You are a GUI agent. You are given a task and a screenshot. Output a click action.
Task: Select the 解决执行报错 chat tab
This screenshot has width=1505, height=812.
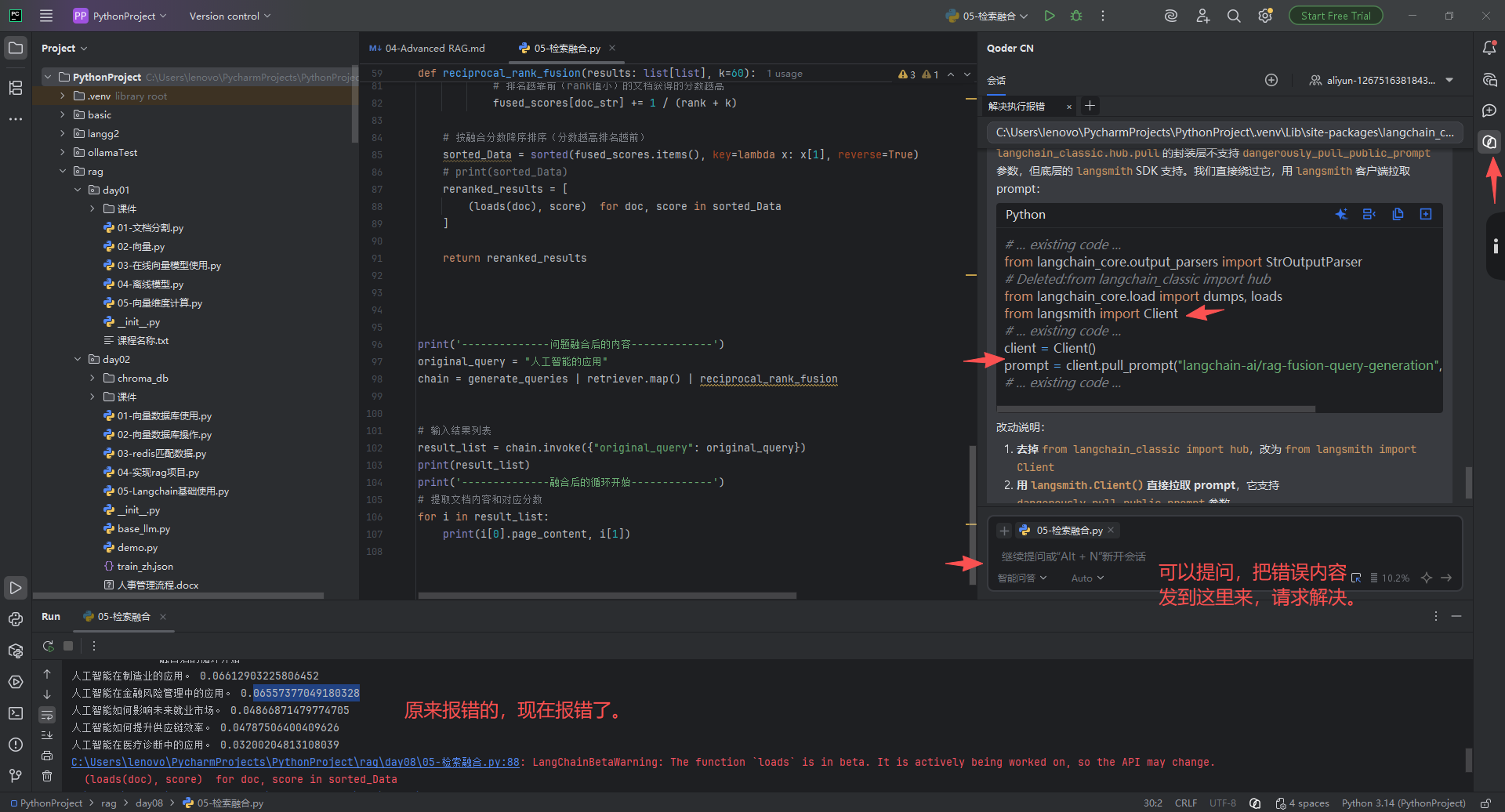click(x=1017, y=106)
